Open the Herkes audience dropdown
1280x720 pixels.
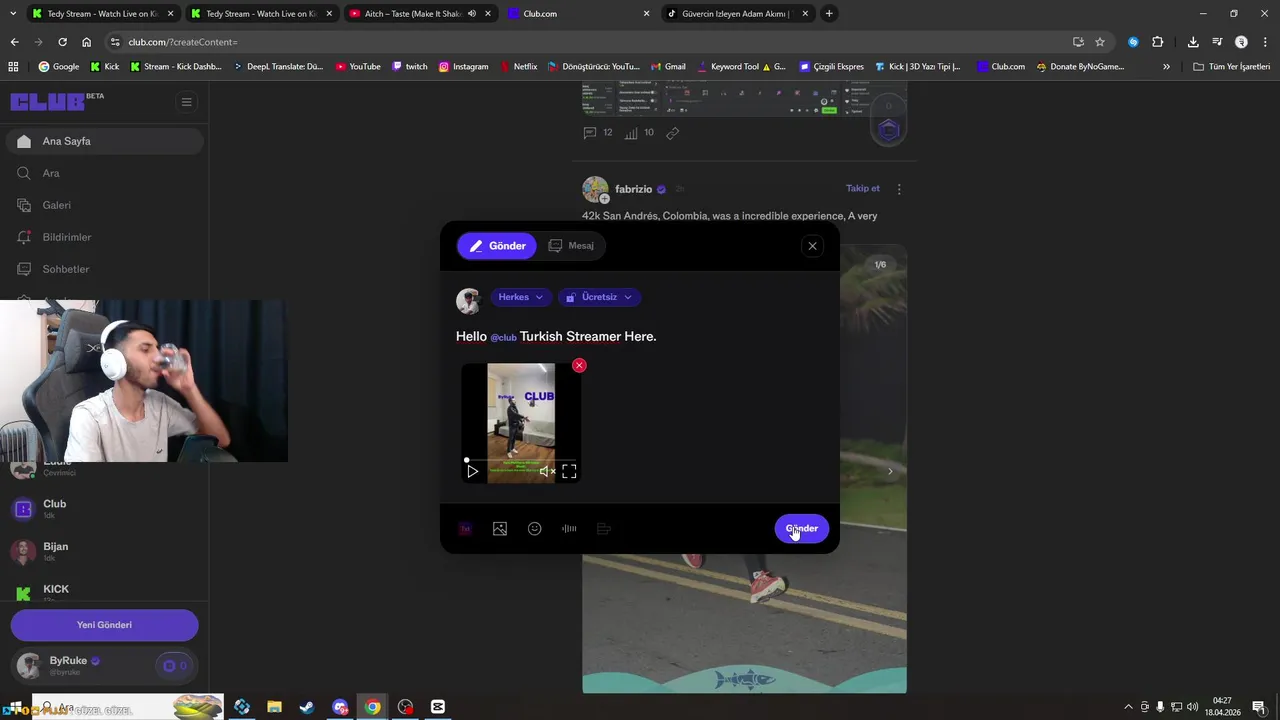(520, 297)
